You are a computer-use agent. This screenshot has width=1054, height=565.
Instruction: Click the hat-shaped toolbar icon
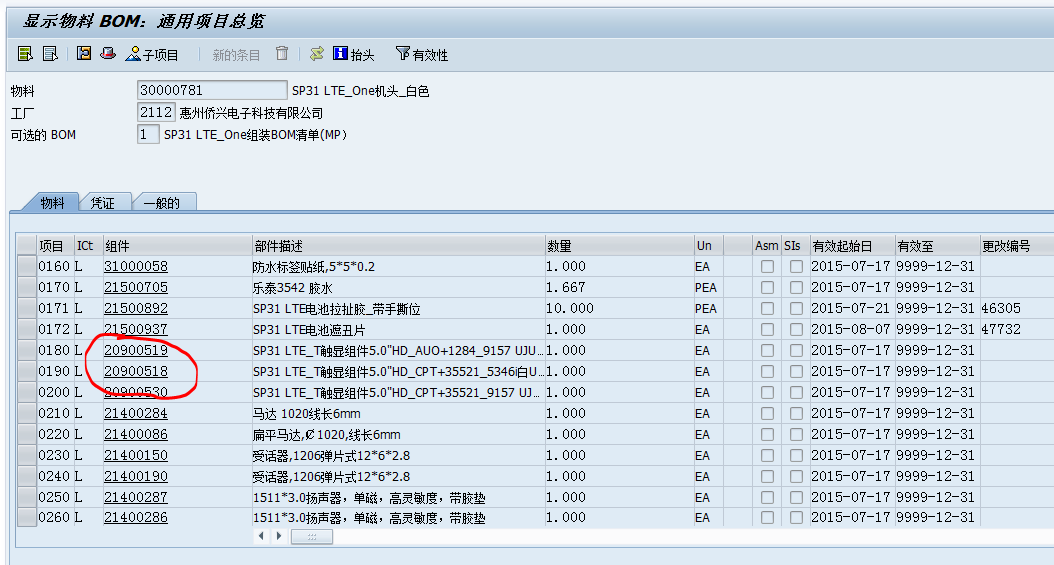click(108, 54)
